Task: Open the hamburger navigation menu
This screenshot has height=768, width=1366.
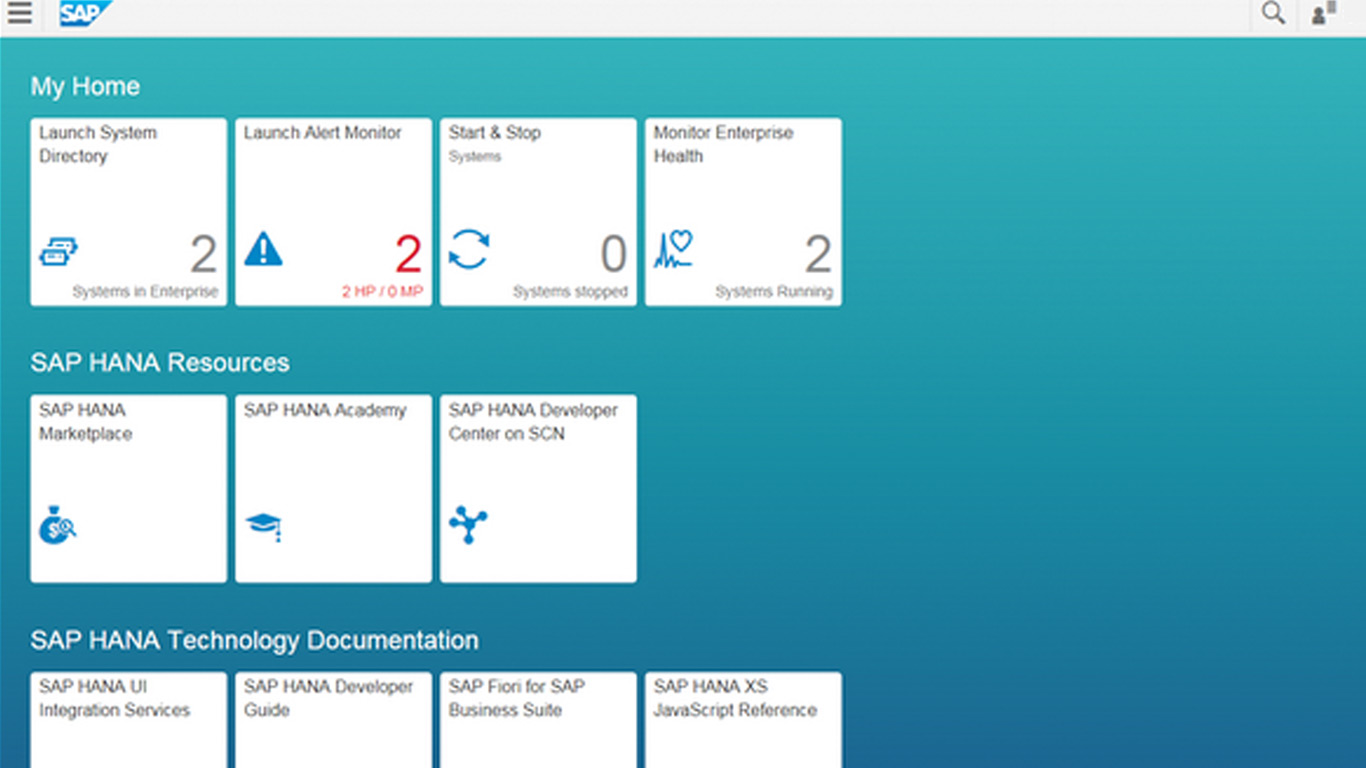Action: 19,13
